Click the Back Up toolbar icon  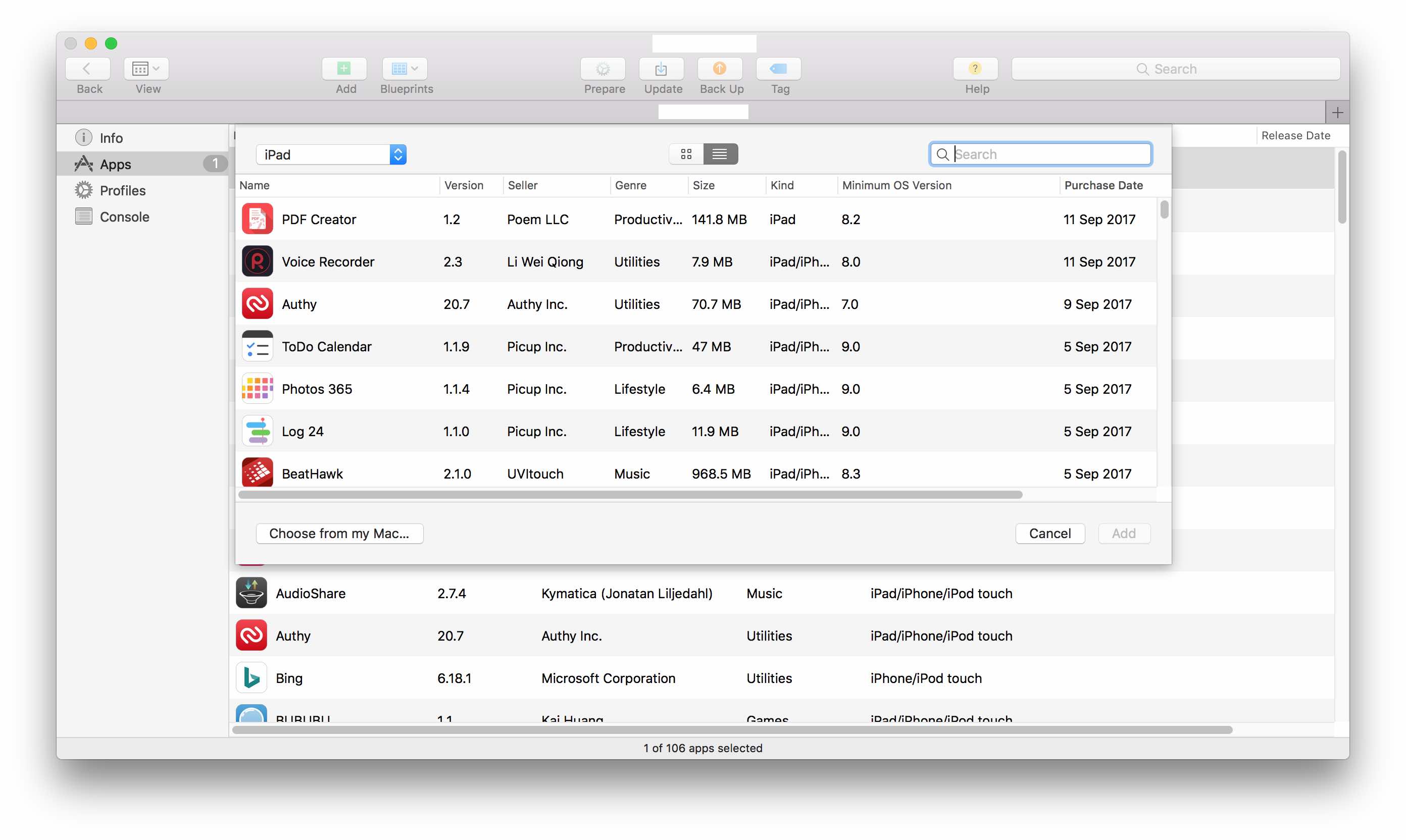click(720, 69)
